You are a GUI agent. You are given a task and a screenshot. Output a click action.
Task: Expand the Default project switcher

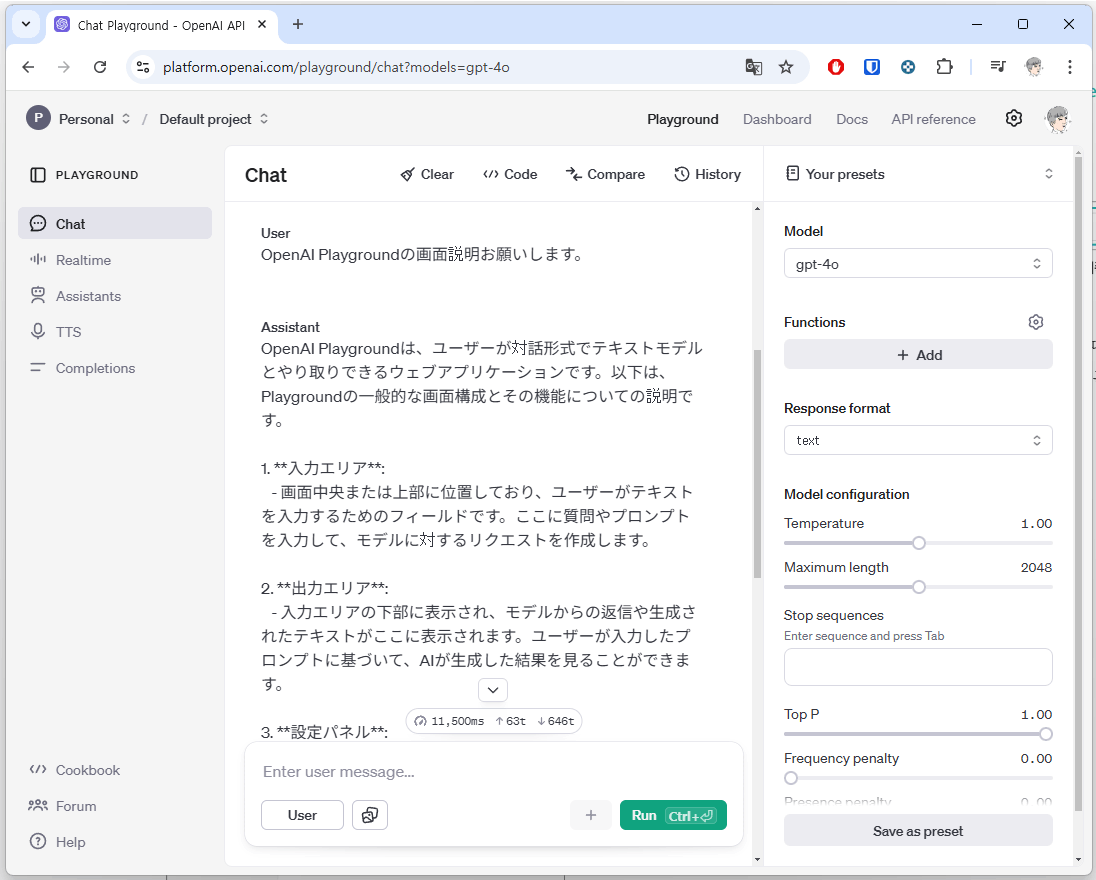[x=214, y=119]
